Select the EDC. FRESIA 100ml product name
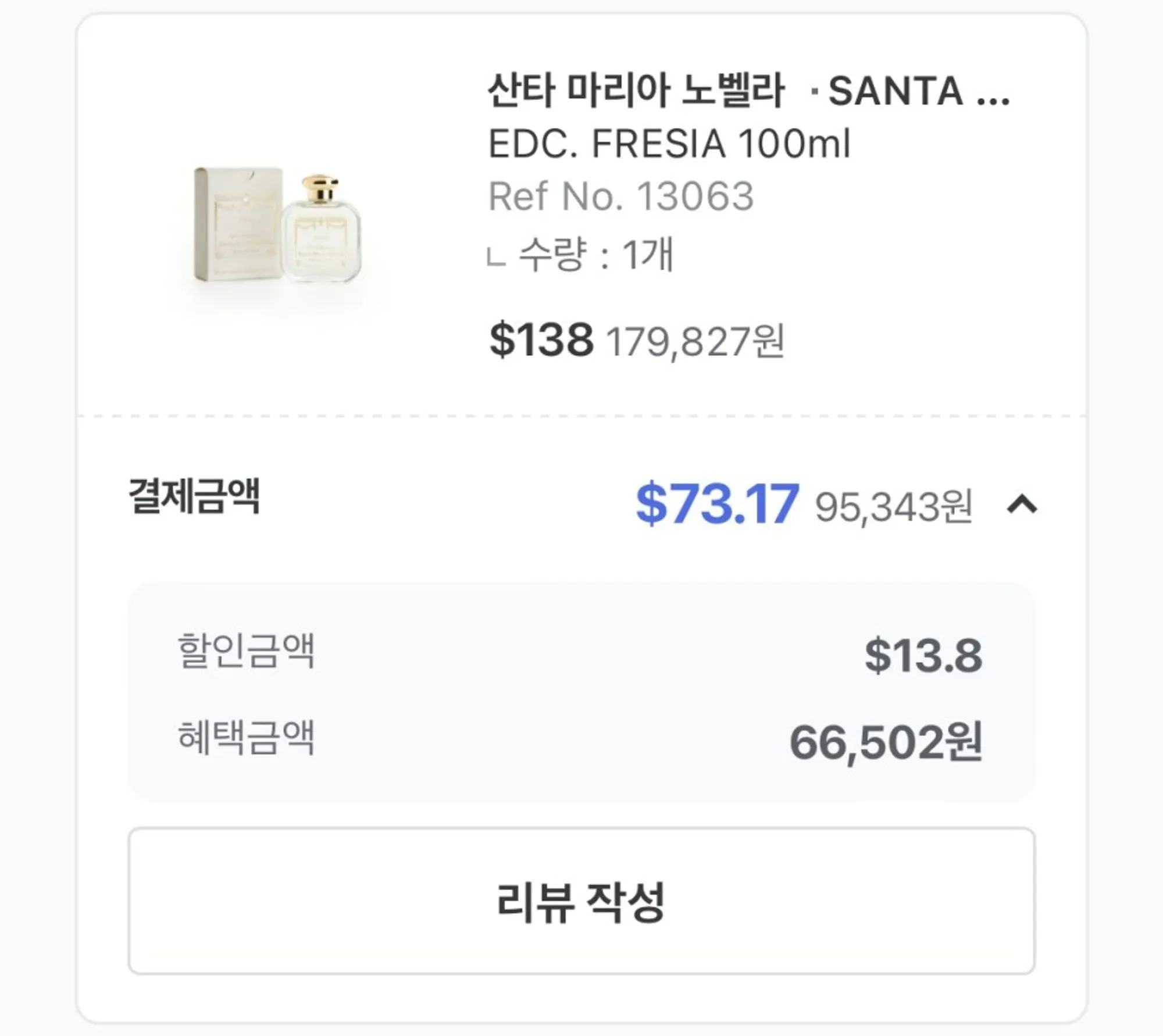 [x=669, y=144]
